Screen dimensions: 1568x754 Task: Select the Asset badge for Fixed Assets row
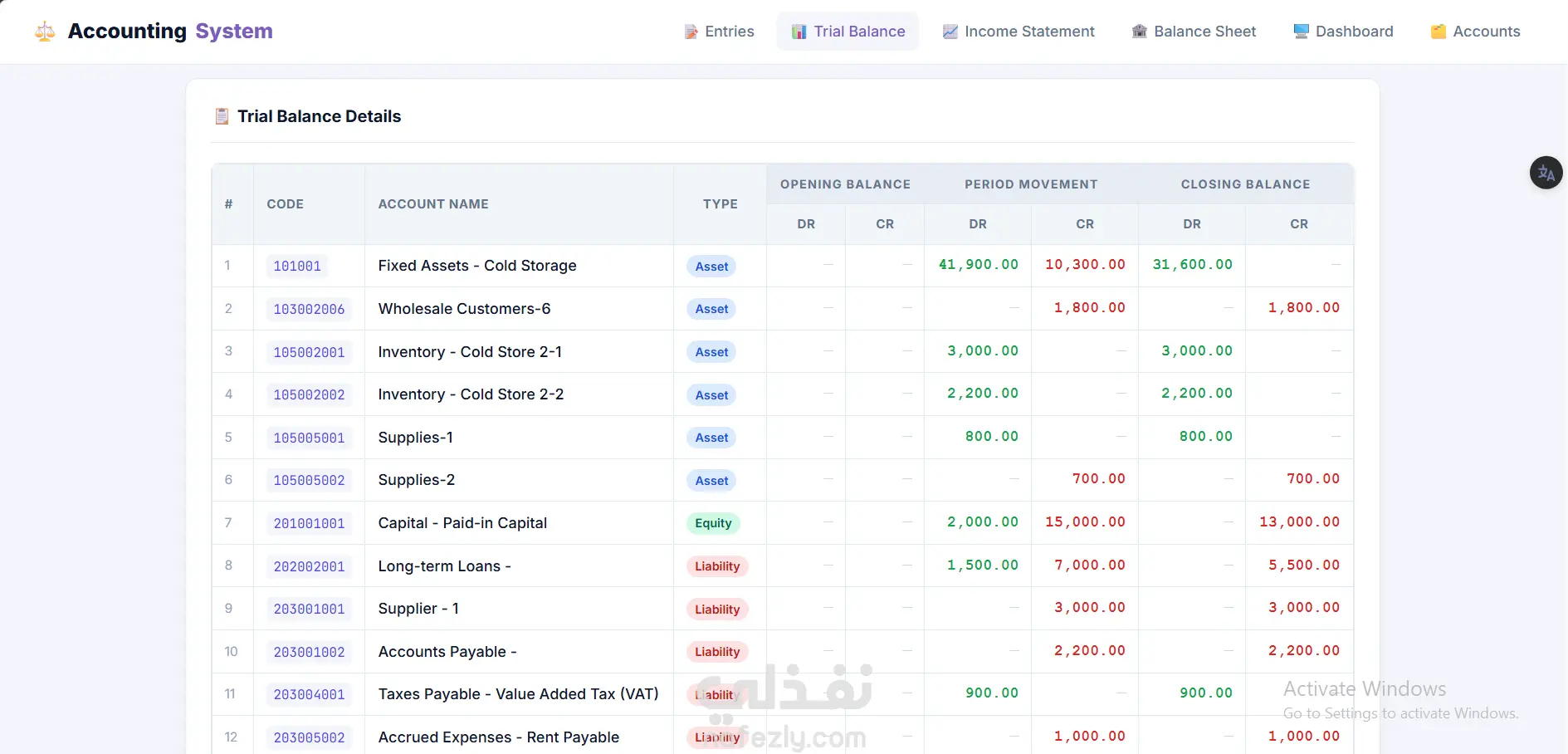pos(711,267)
